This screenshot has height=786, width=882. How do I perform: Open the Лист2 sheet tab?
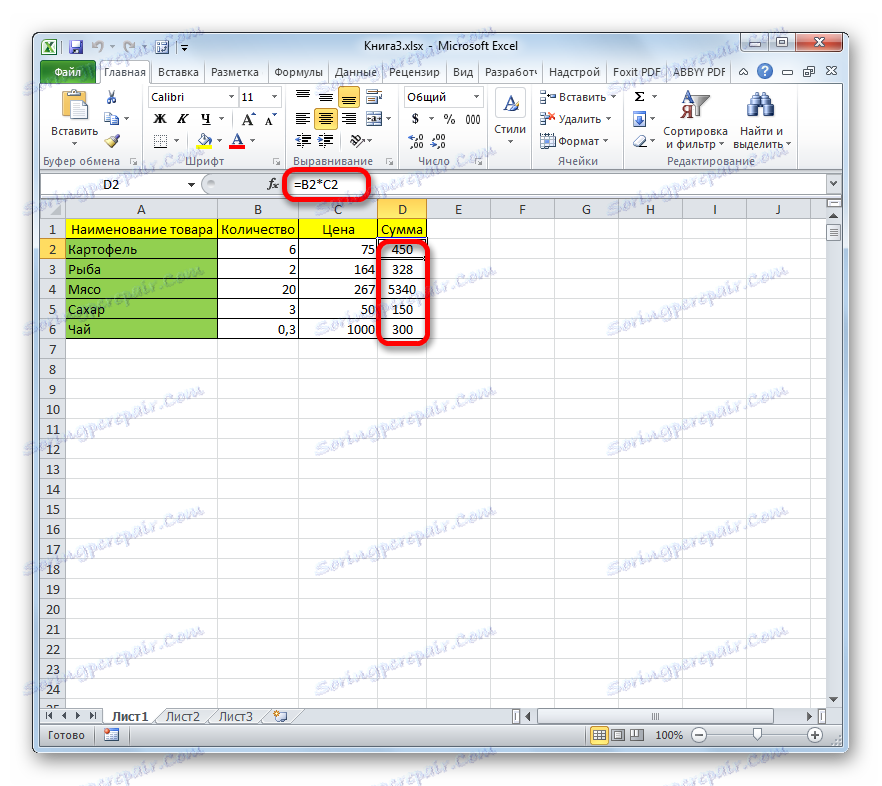coord(183,716)
